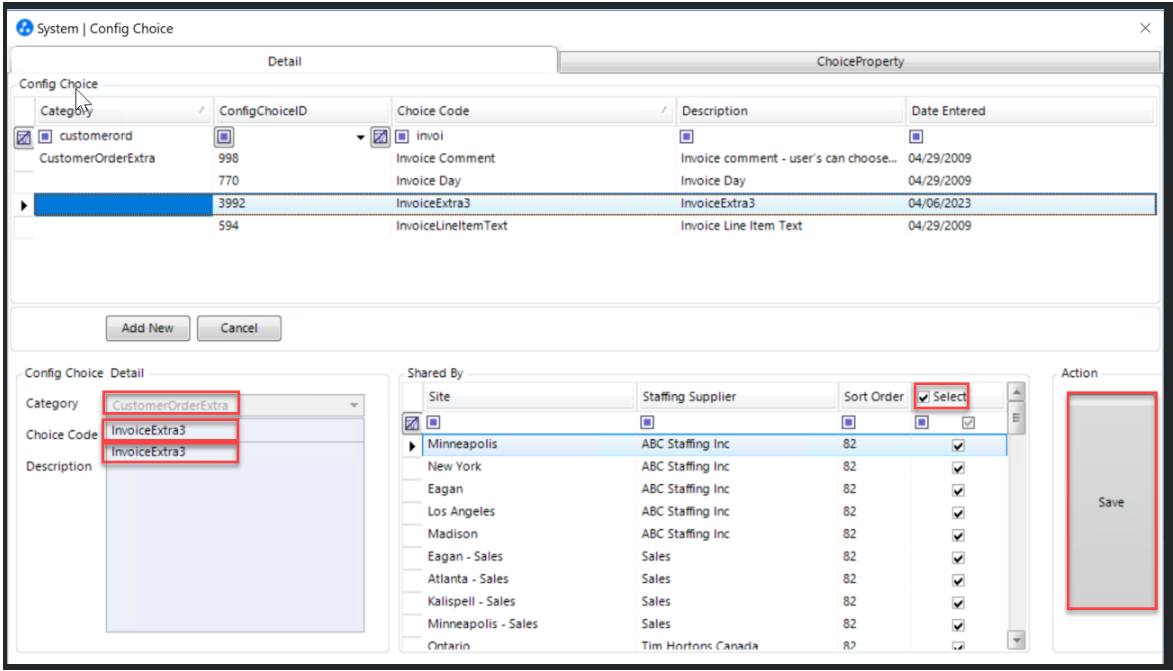Click row indicator arrow of InvoiceExtra3 row
The image size is (1173, 671).
pyautogui.click(x=24, y=204)
